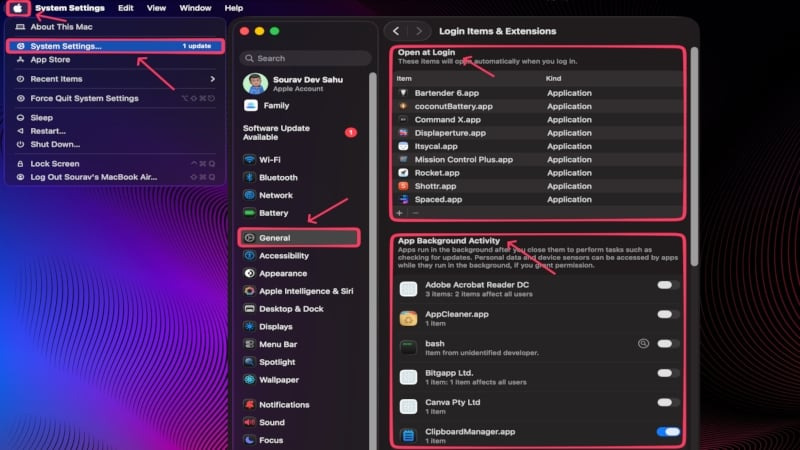Toggle Canva Pty Ltd background switch
The height and width of the screenshot is (450, 800).
point(668,403)
